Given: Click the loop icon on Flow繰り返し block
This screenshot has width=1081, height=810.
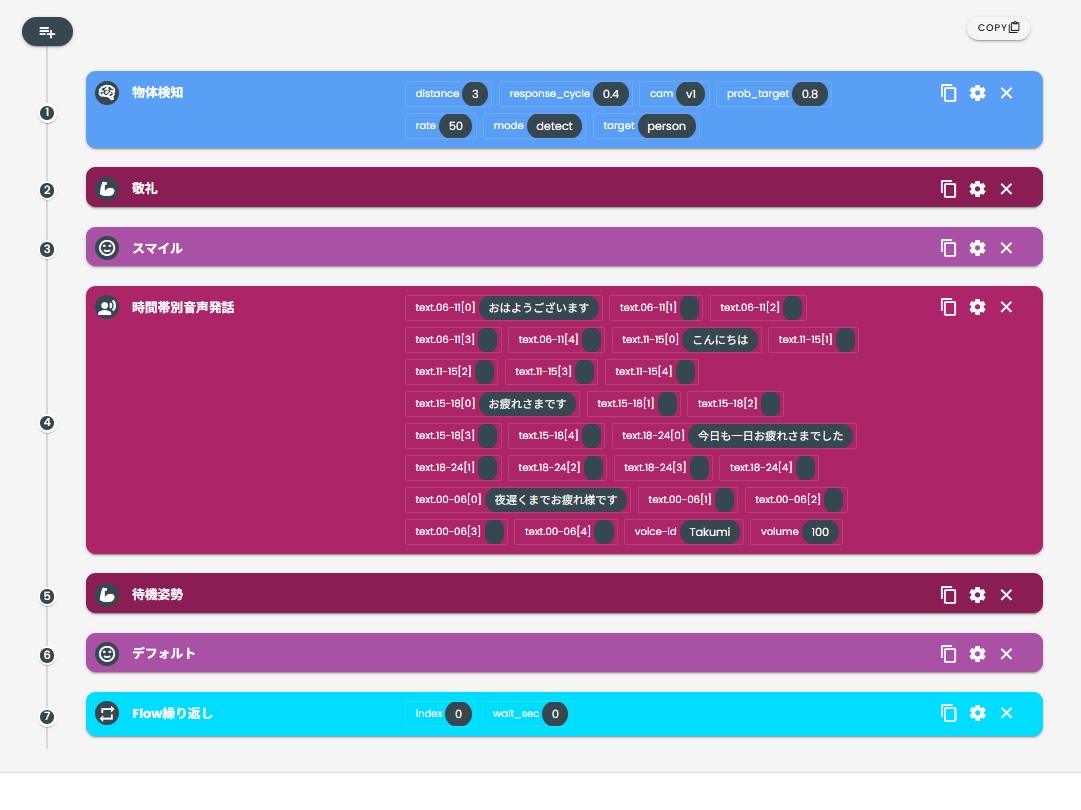Looking at the screenshot, I should coord(107,713).
